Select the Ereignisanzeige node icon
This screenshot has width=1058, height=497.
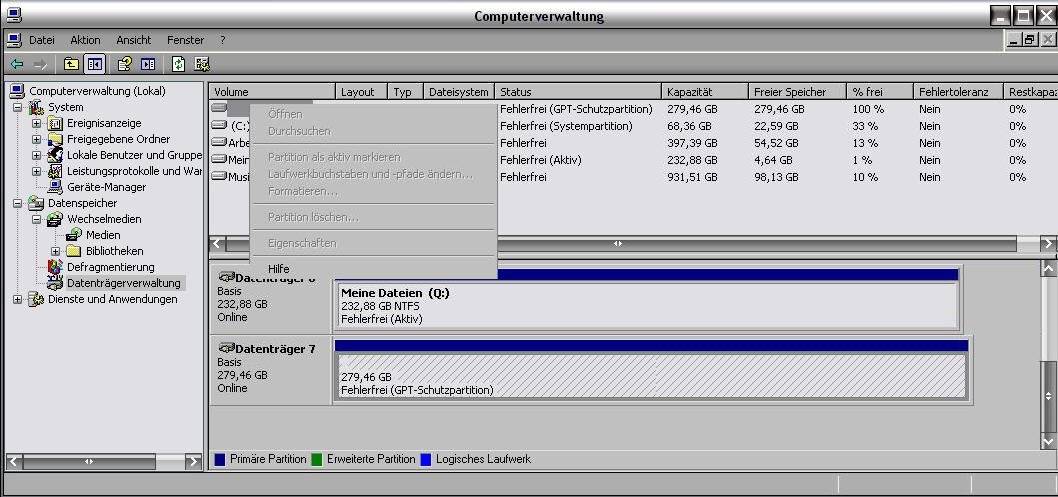coord(55,123)
